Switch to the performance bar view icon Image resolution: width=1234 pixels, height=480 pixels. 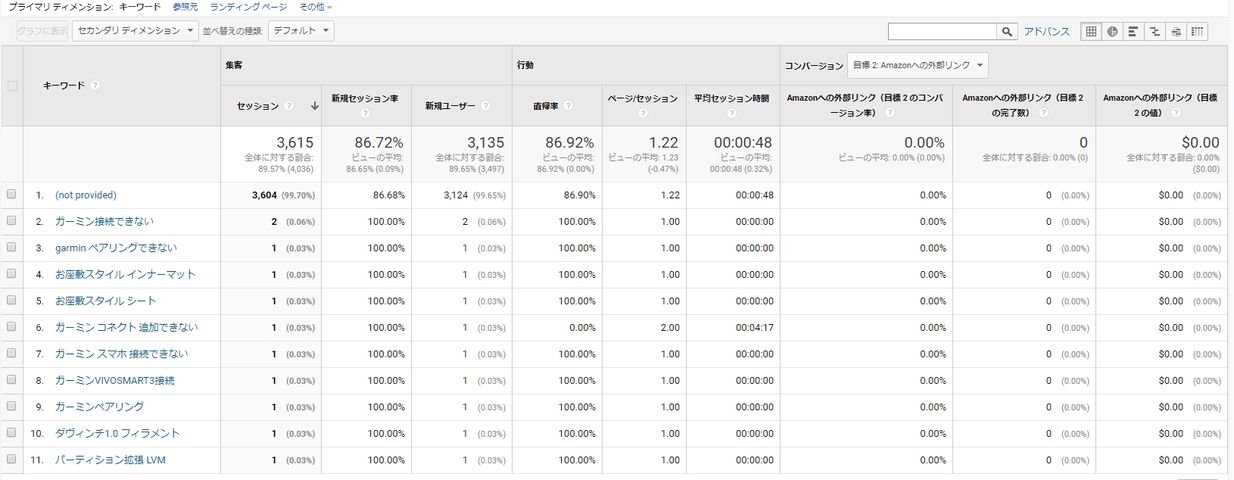[1133, 31]
